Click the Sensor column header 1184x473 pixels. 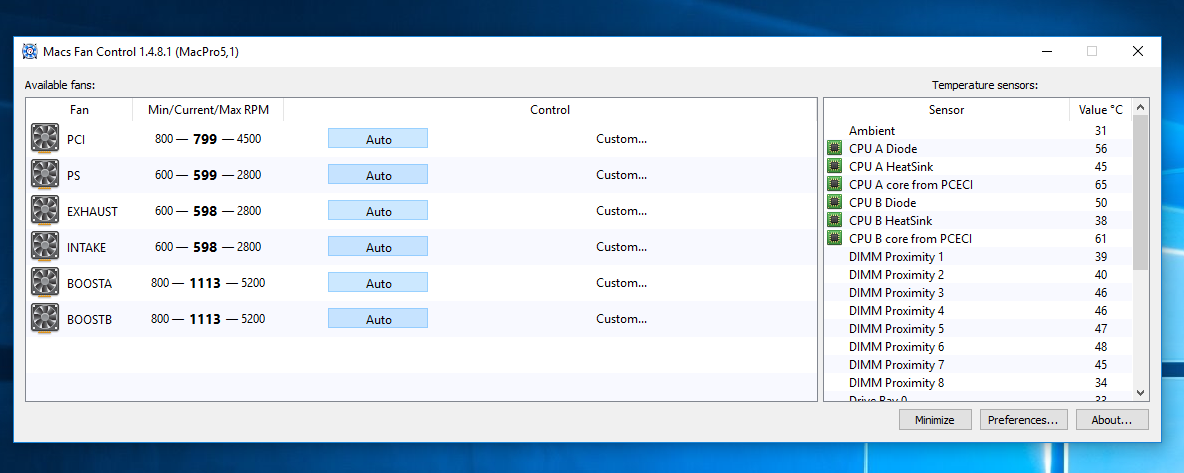coord(946,110)
